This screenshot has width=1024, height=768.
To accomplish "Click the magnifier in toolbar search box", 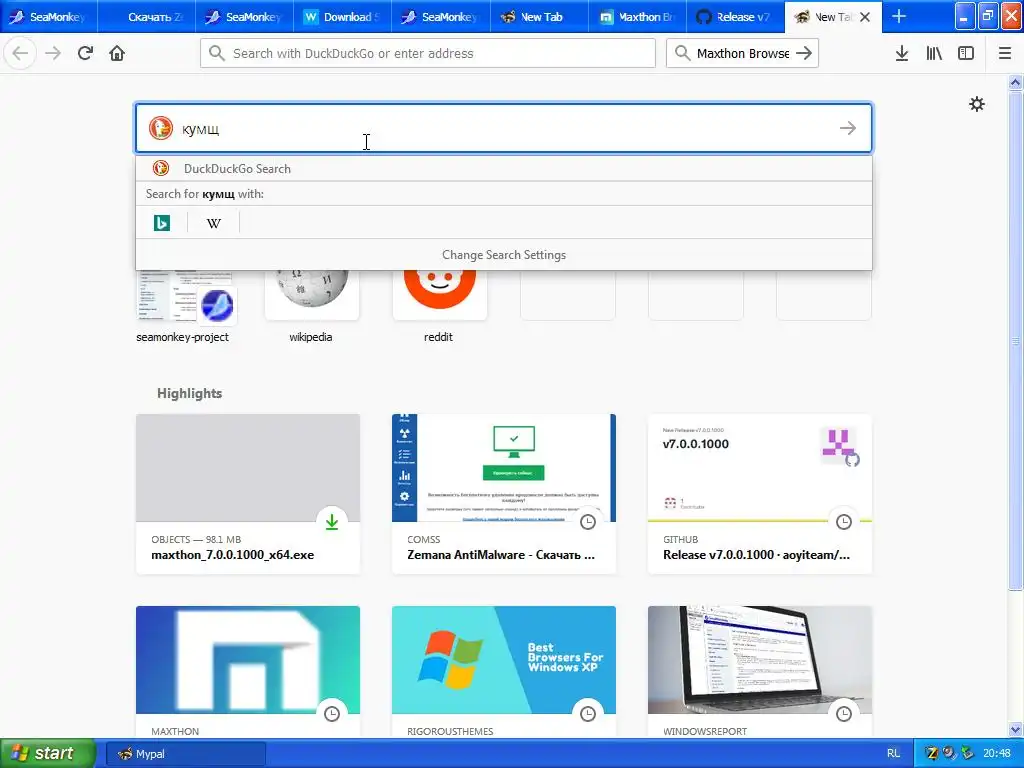I will click(x=682, y=54).
